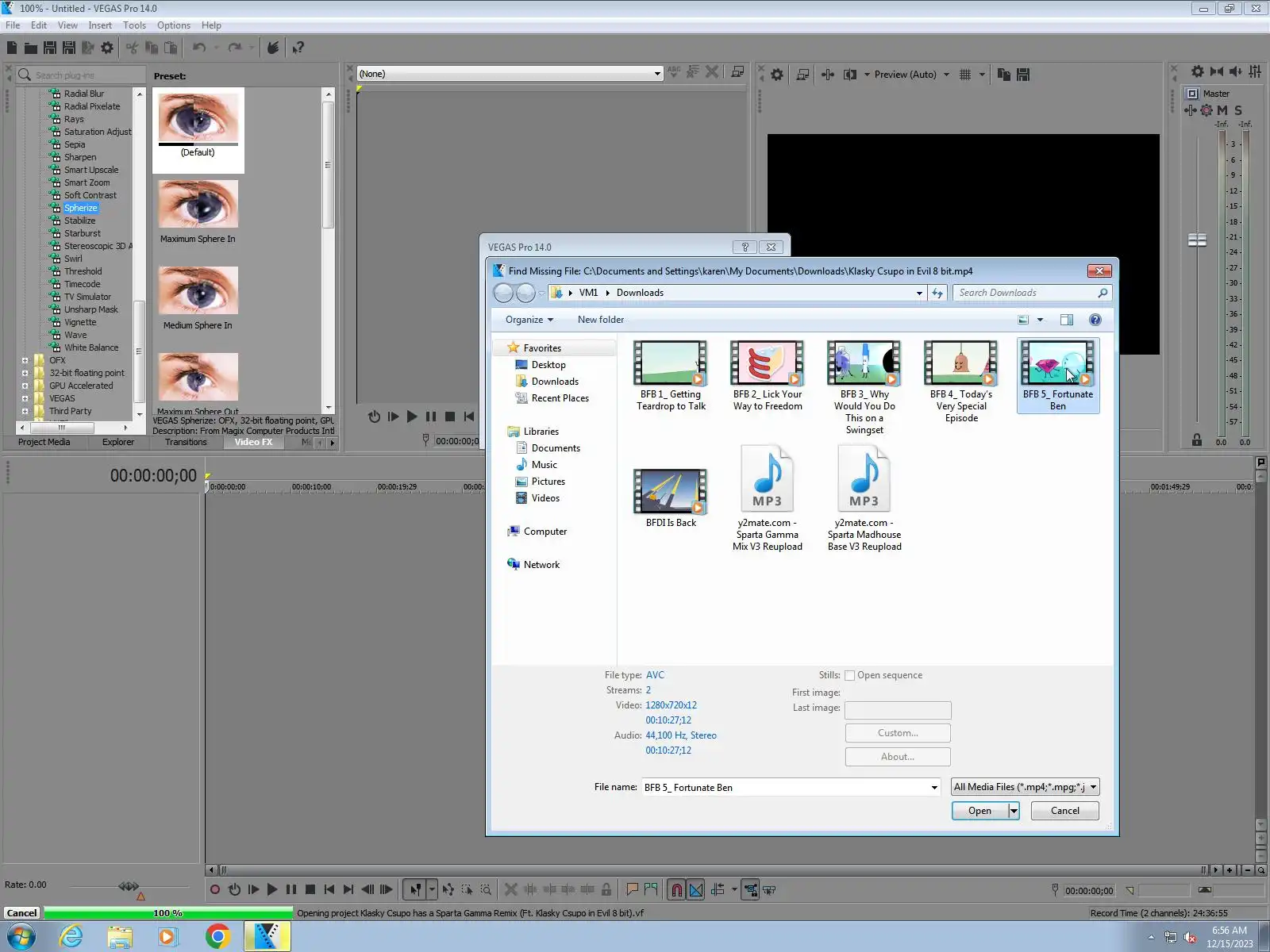The width and height of the screenshot is (1270, 952).
Task: Refresh the Downloads folder in file dialog
Action: point(937,294)
